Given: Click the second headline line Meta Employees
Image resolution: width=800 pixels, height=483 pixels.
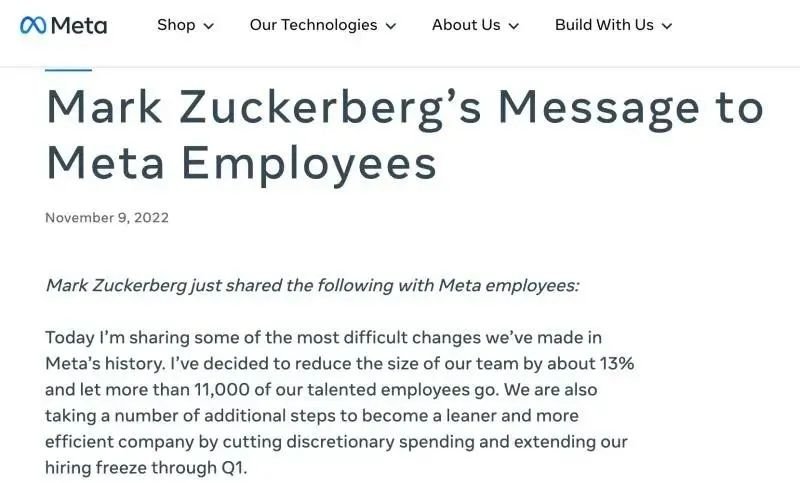Looking at the screenshot, I should point(241,163).
